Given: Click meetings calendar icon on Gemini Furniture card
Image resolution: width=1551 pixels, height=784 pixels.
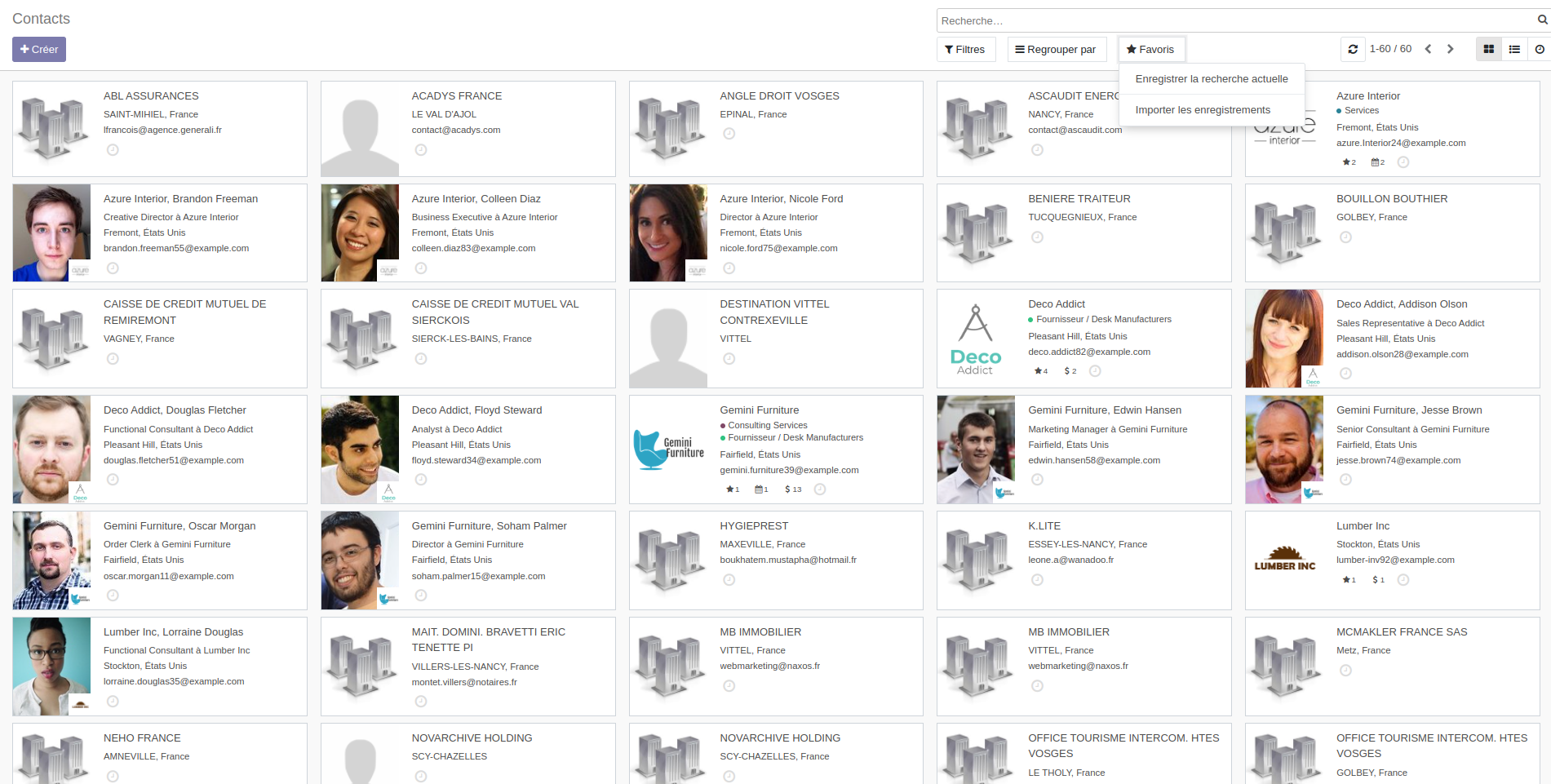Looking at the screenshot, I should click(761, 489).
